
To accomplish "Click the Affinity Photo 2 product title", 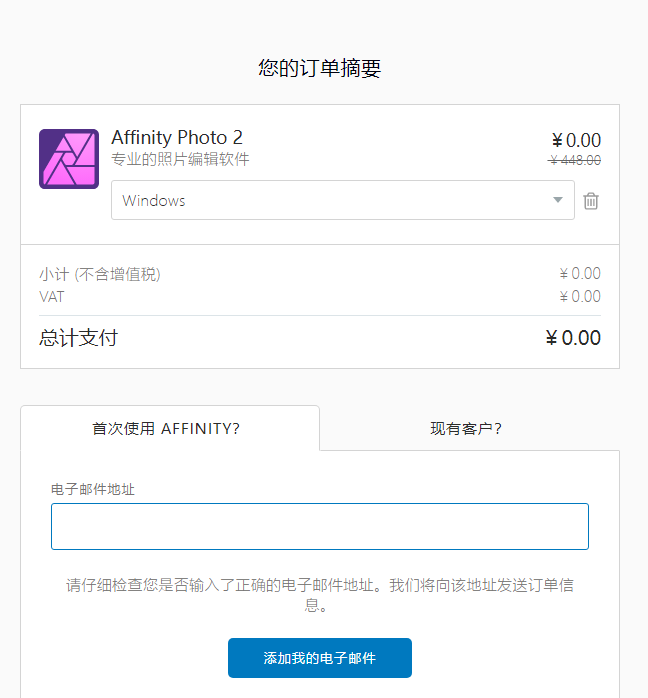I will pyautogui.click(x=177, y=138).
